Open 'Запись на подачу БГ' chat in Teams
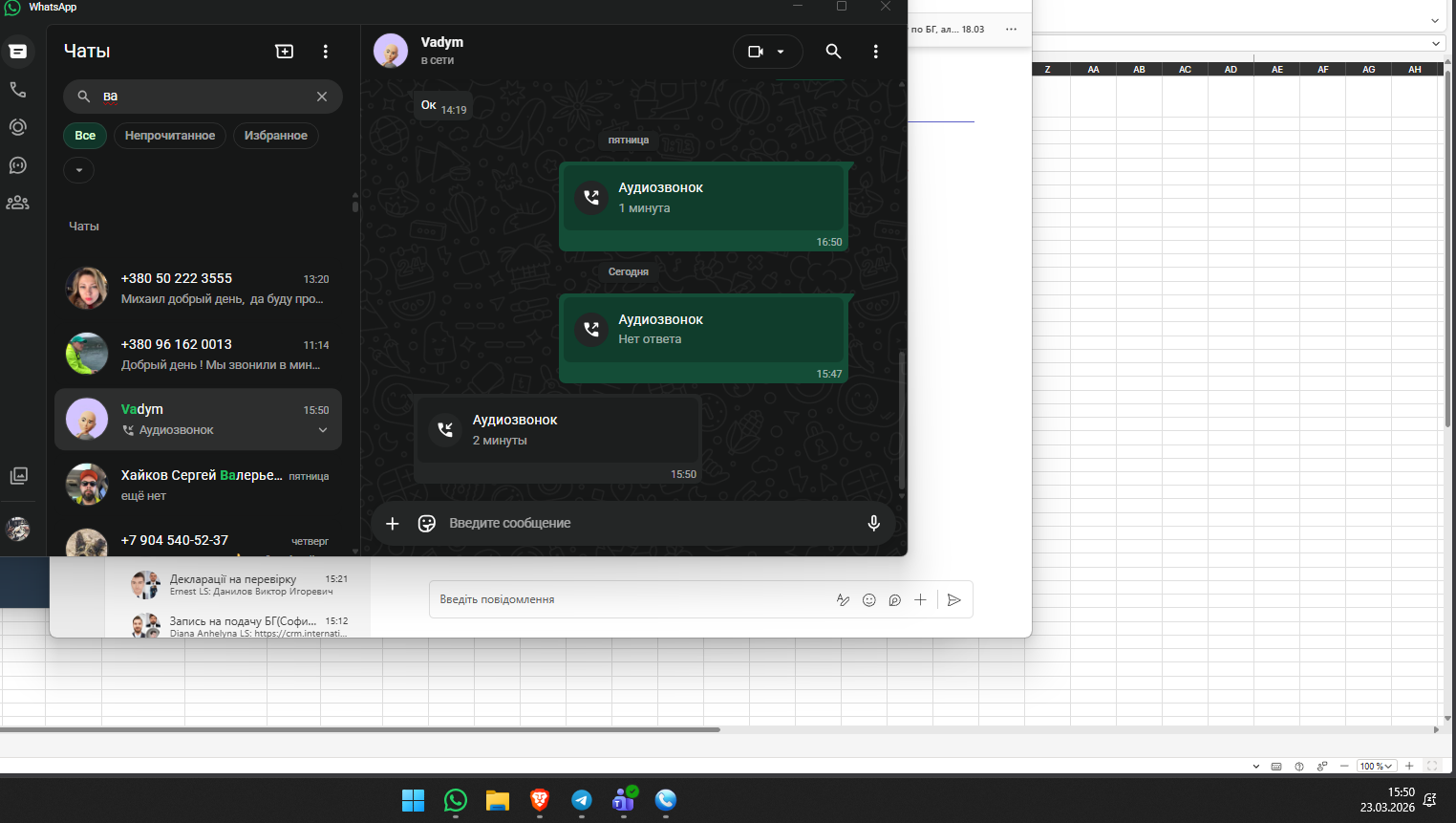Screen dimensions: 1456x823 pos(239,626)
